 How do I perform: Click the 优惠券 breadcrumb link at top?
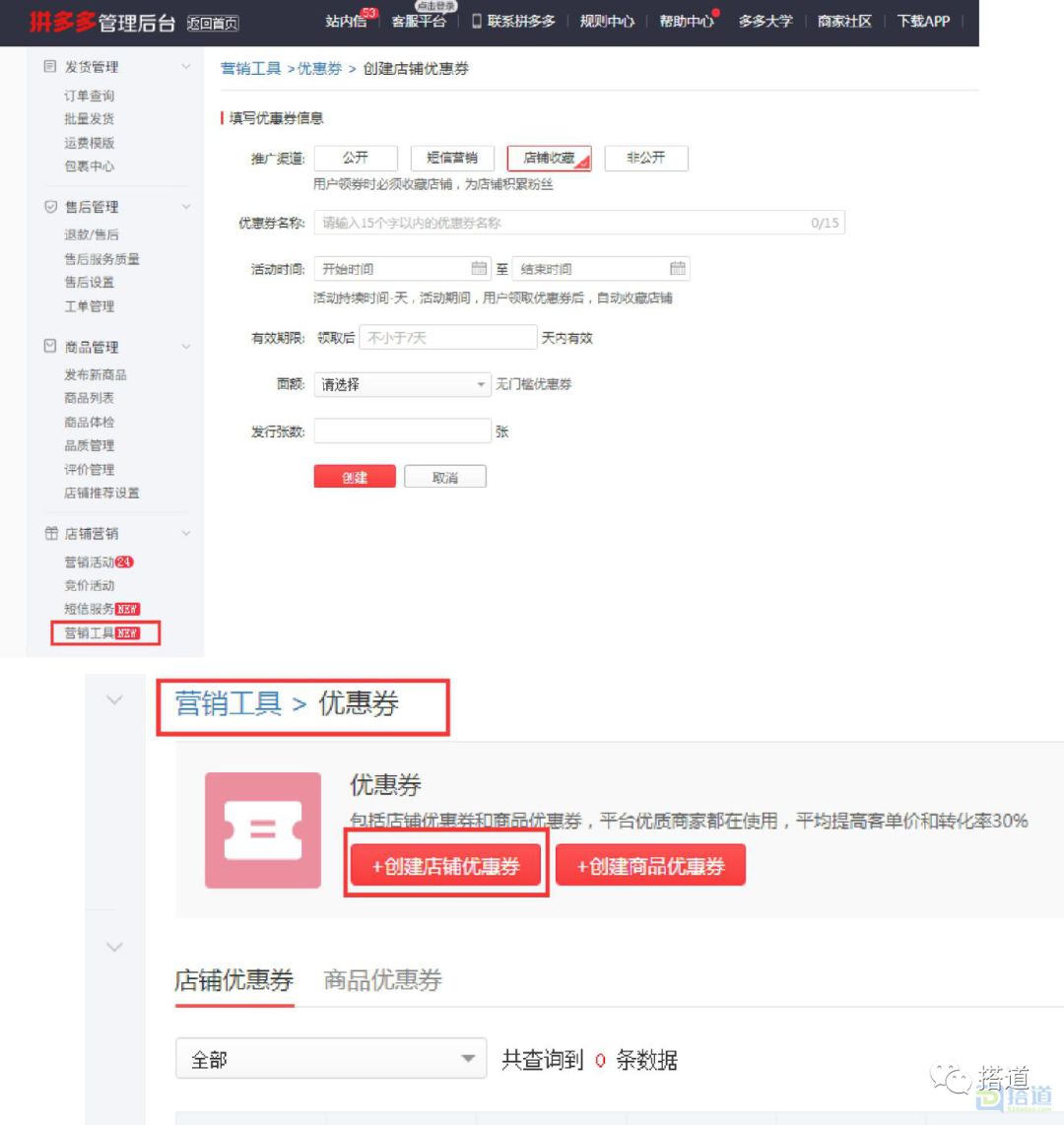319,68
